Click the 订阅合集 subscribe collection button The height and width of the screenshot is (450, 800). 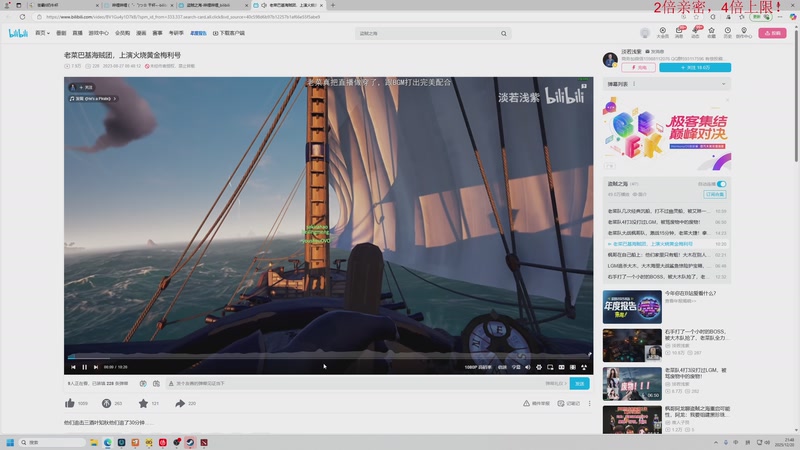pyautogui.click(x=715, y=194)
